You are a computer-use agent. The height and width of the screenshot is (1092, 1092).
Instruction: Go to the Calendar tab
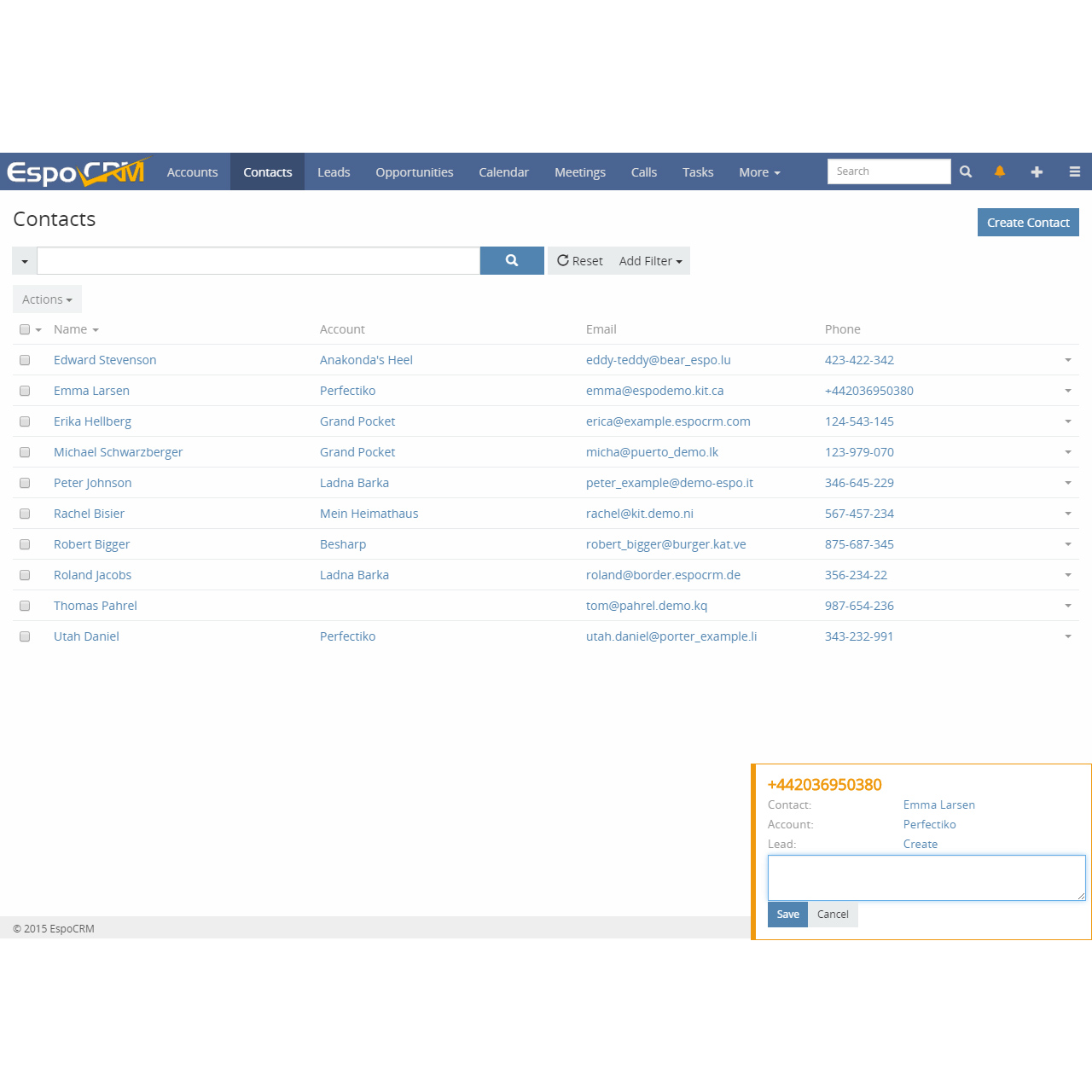coord(503,172)
